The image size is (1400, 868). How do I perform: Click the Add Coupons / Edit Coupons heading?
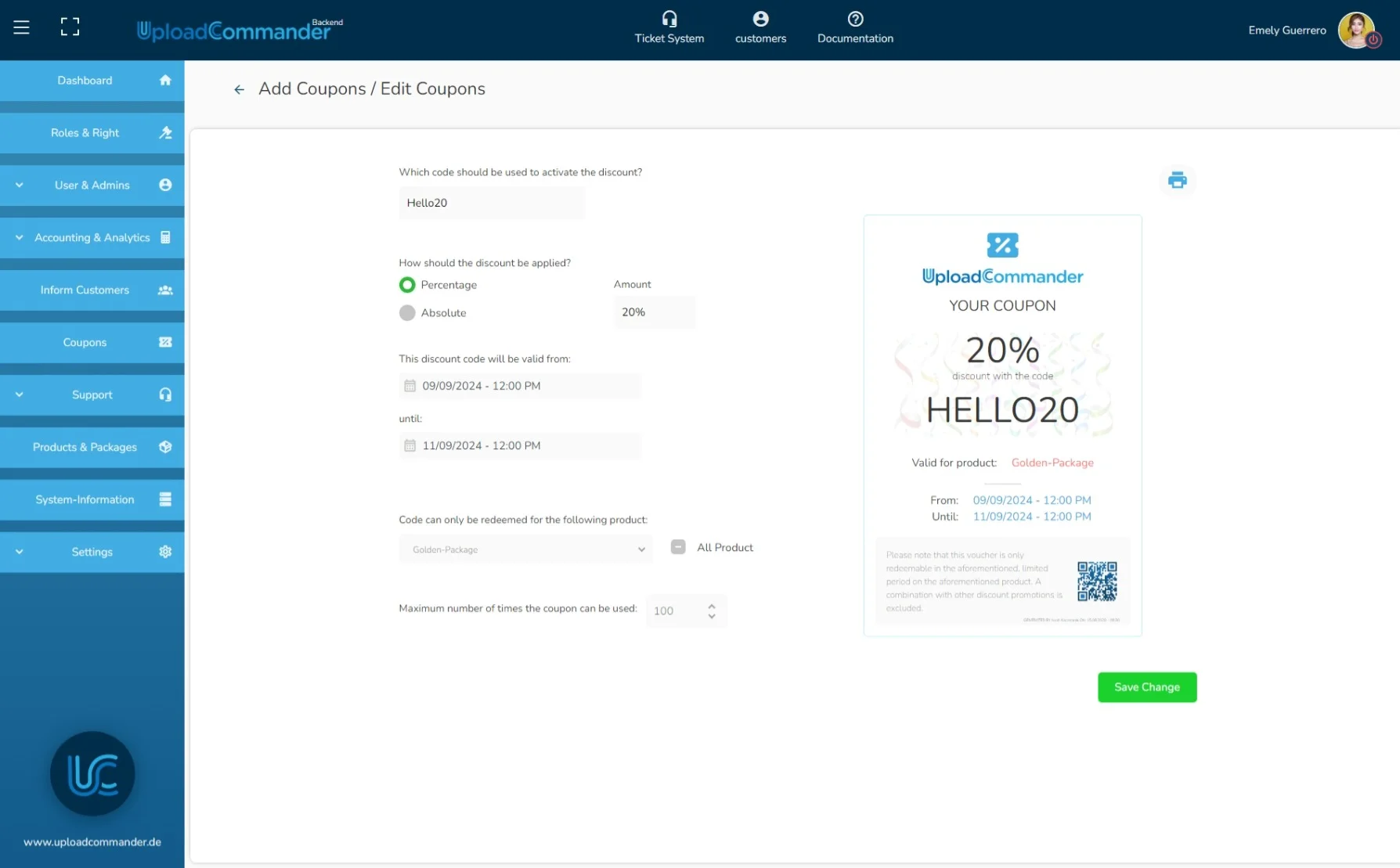[x=372, y=89]
